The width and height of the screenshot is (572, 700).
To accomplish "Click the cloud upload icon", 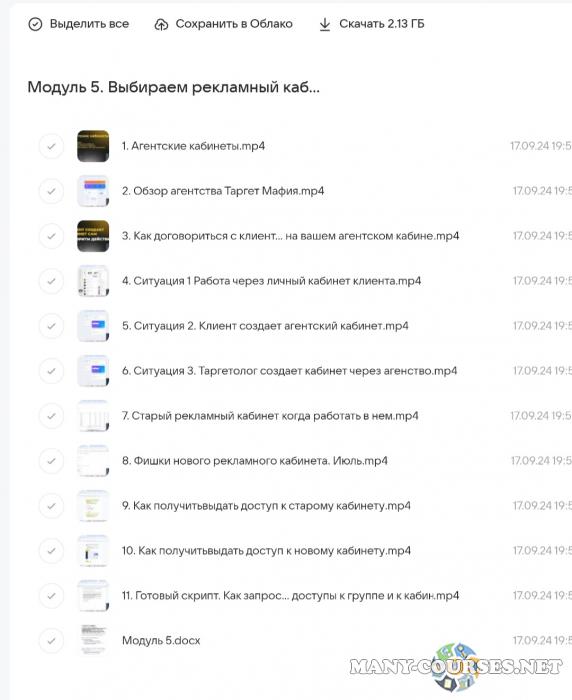I will (x=161, y=24).
